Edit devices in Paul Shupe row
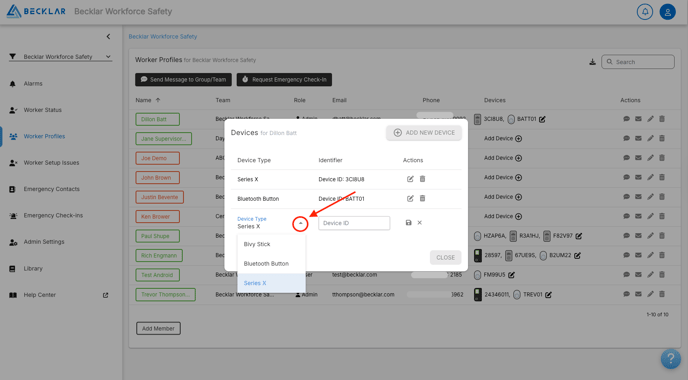 tap(579, 236)
